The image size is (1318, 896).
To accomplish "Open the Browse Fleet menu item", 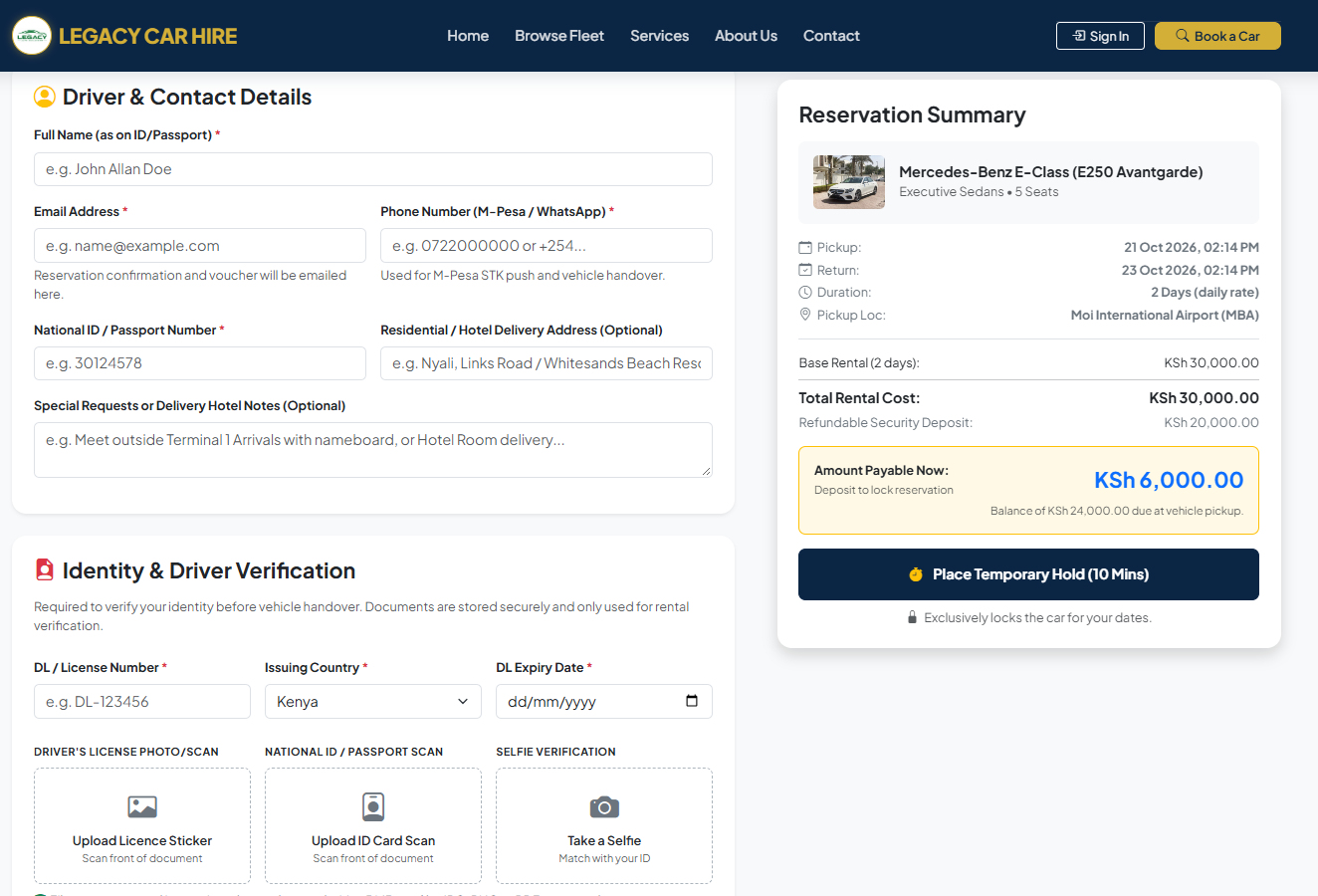I will (x=559, y=36).
